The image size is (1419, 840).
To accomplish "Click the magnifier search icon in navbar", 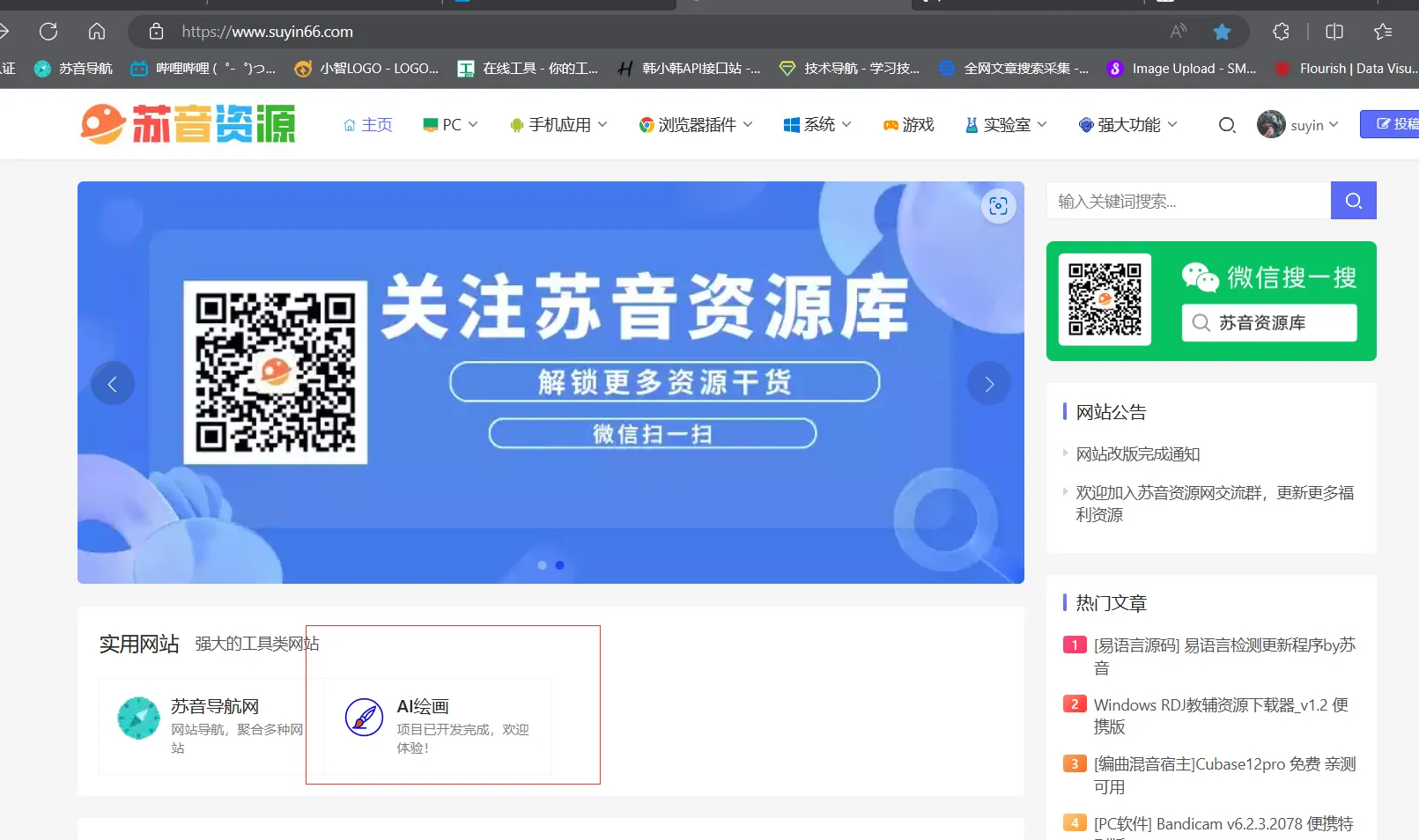I will (1226, 125).
